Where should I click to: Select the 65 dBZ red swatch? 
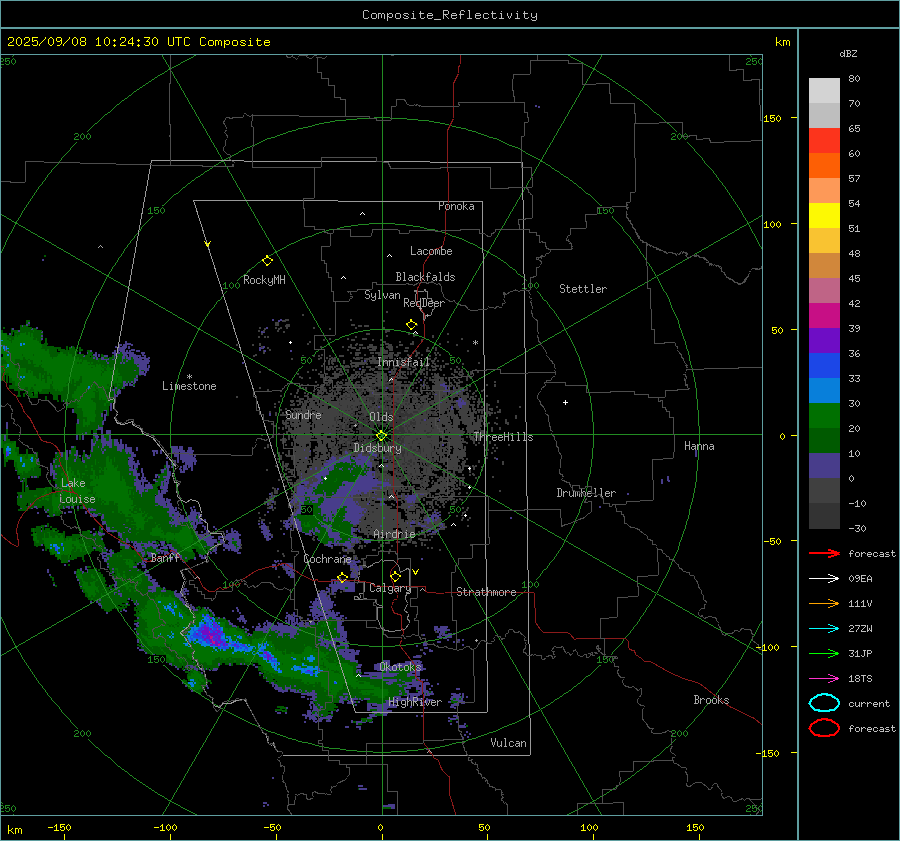pos(824,141)
